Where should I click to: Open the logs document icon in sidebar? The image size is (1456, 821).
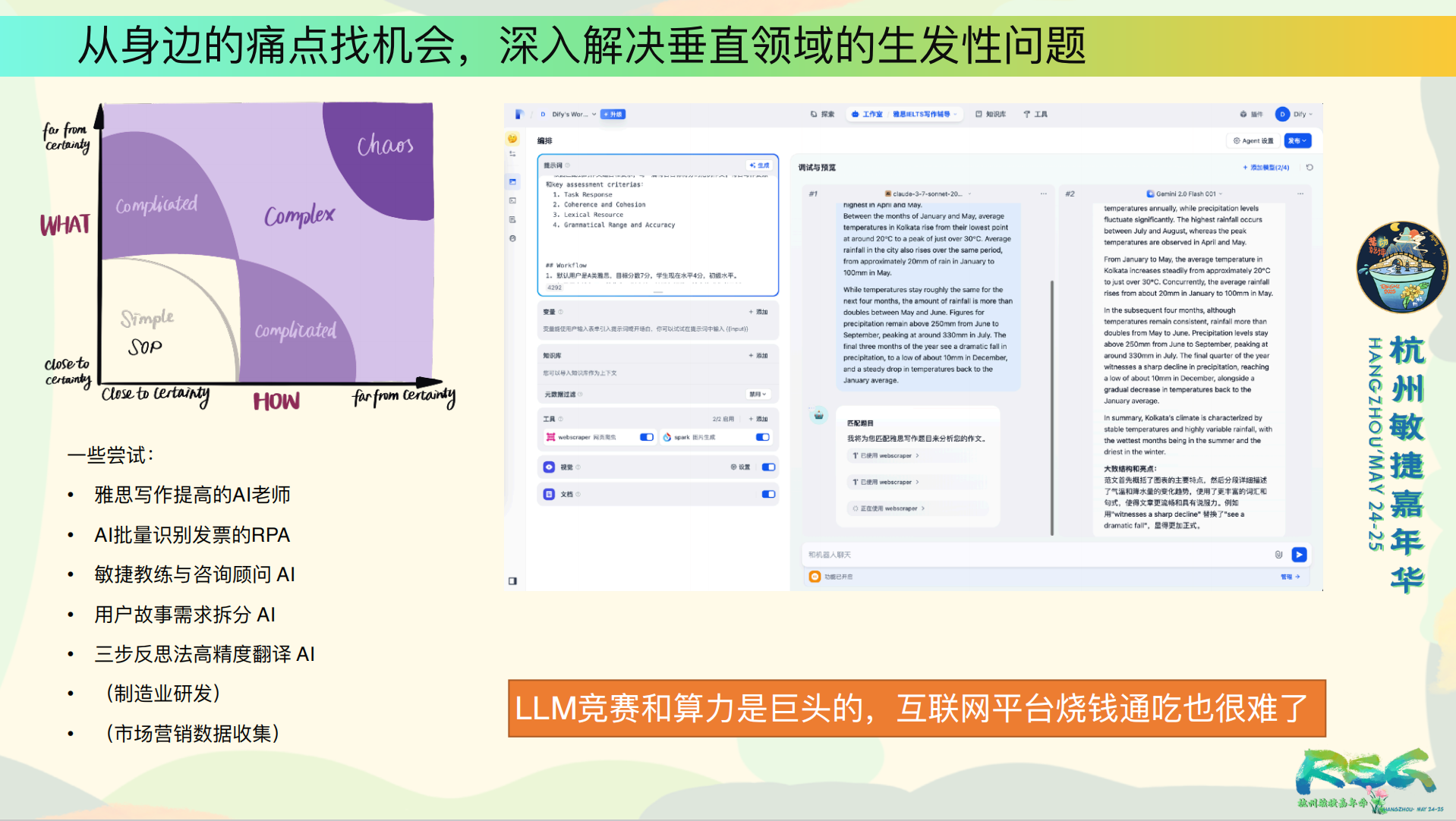pyautogui.click(x=512, y=220)
